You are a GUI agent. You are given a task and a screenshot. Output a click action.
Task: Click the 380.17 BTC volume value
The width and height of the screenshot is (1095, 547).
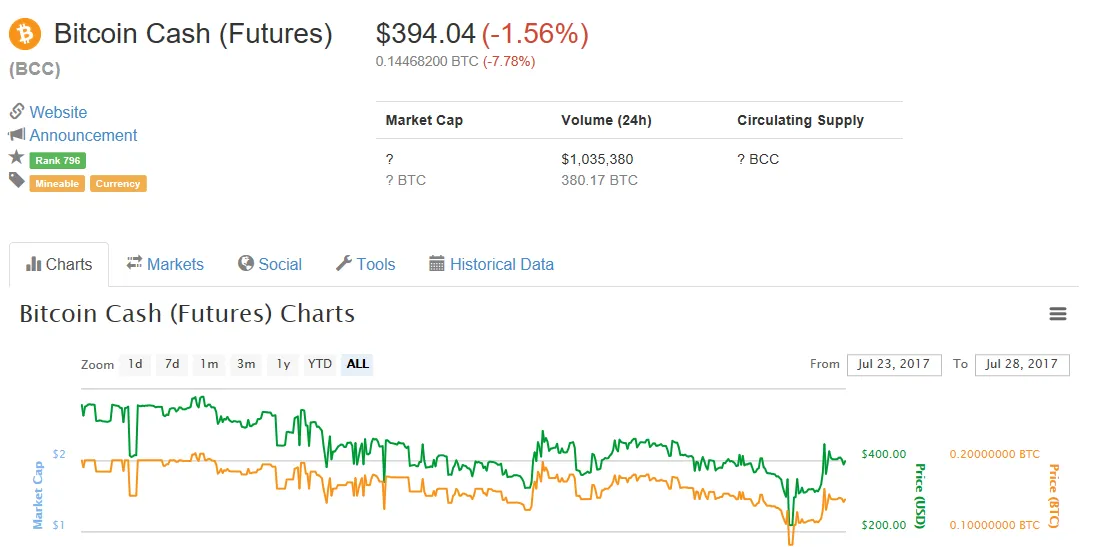pos(599,180)
